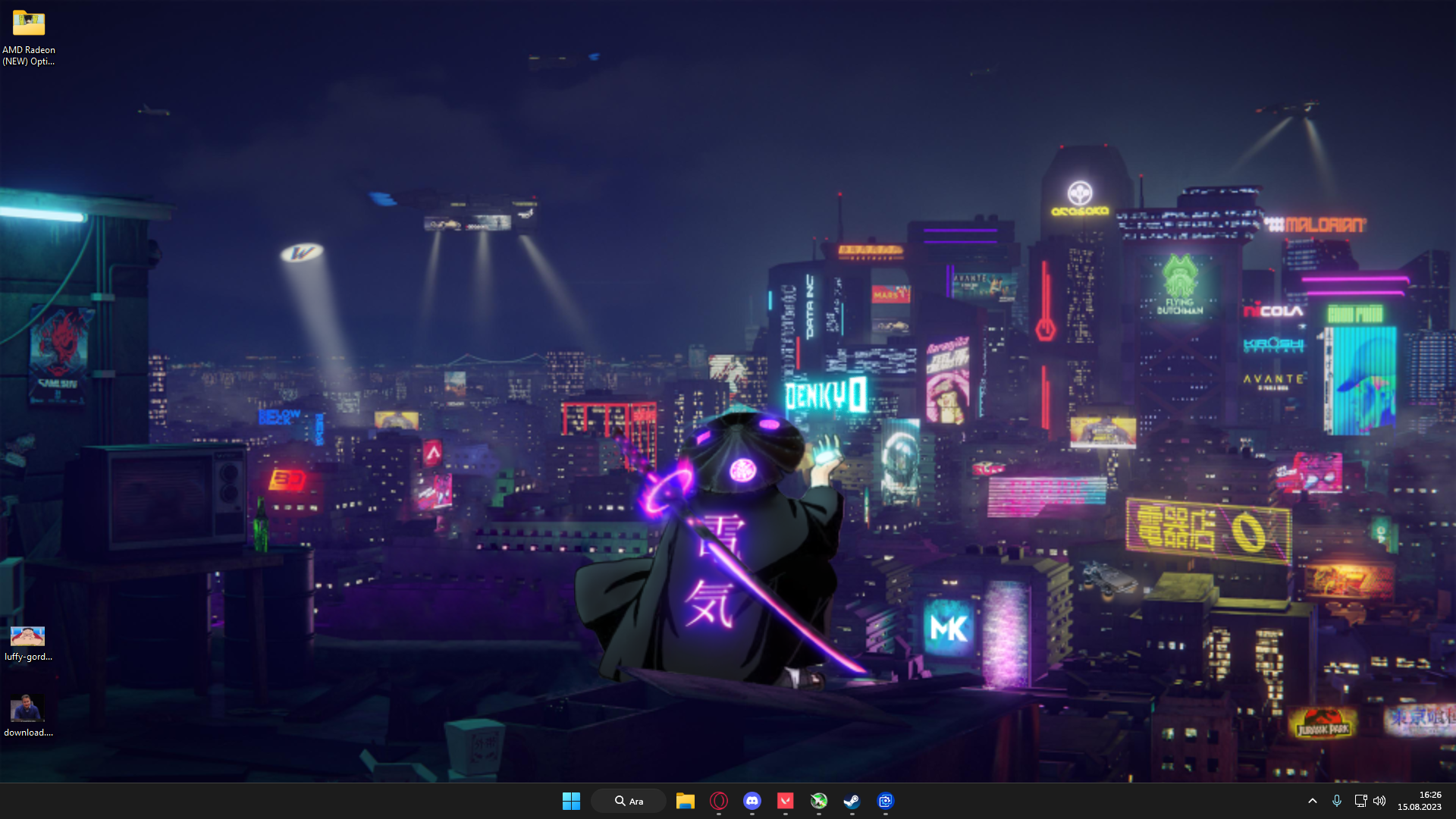Open the clock and date 15.08.2023
Screen dimensions: 1456x819
(1420, 807)
